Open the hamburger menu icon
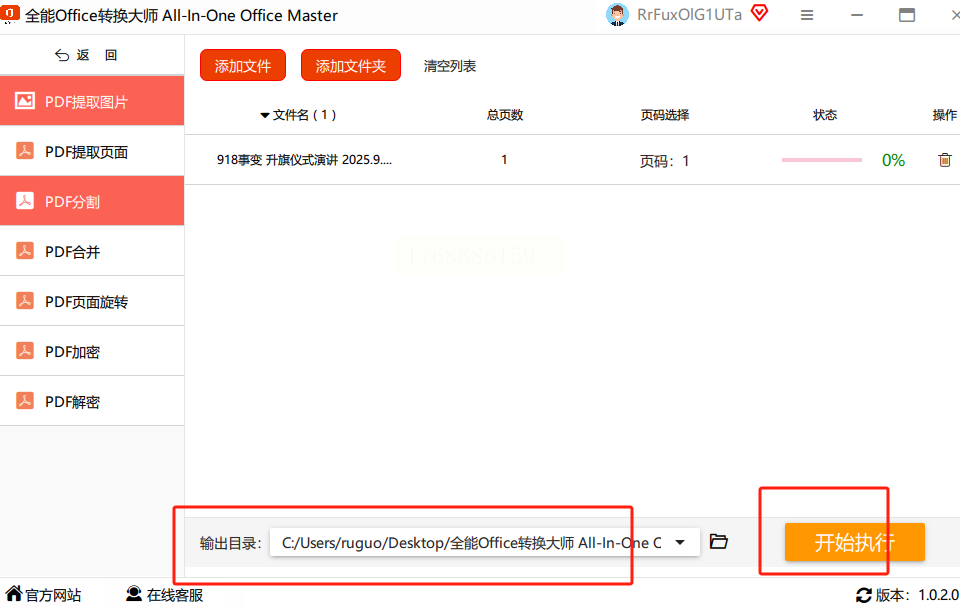This screenshot has width=960, height=616. (807, 15)
